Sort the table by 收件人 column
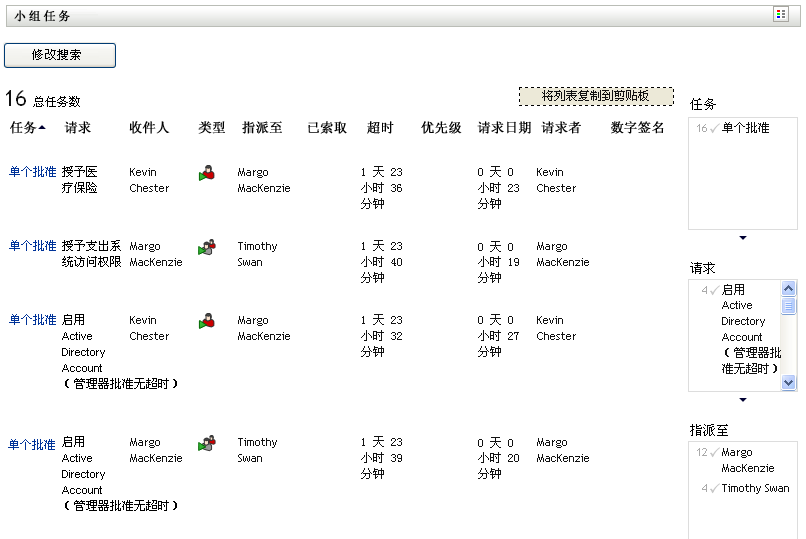The image size is (806, 539). (149, 128)
